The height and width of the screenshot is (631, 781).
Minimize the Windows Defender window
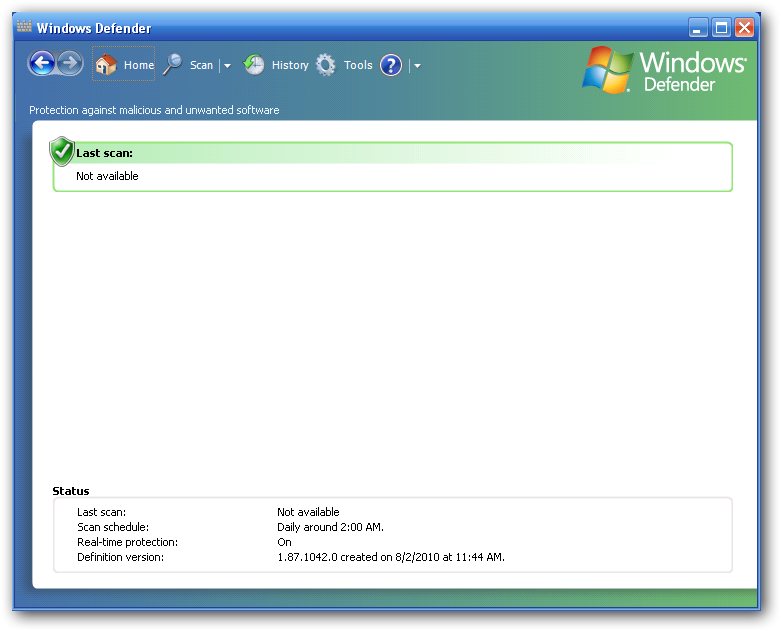[698, 27]
